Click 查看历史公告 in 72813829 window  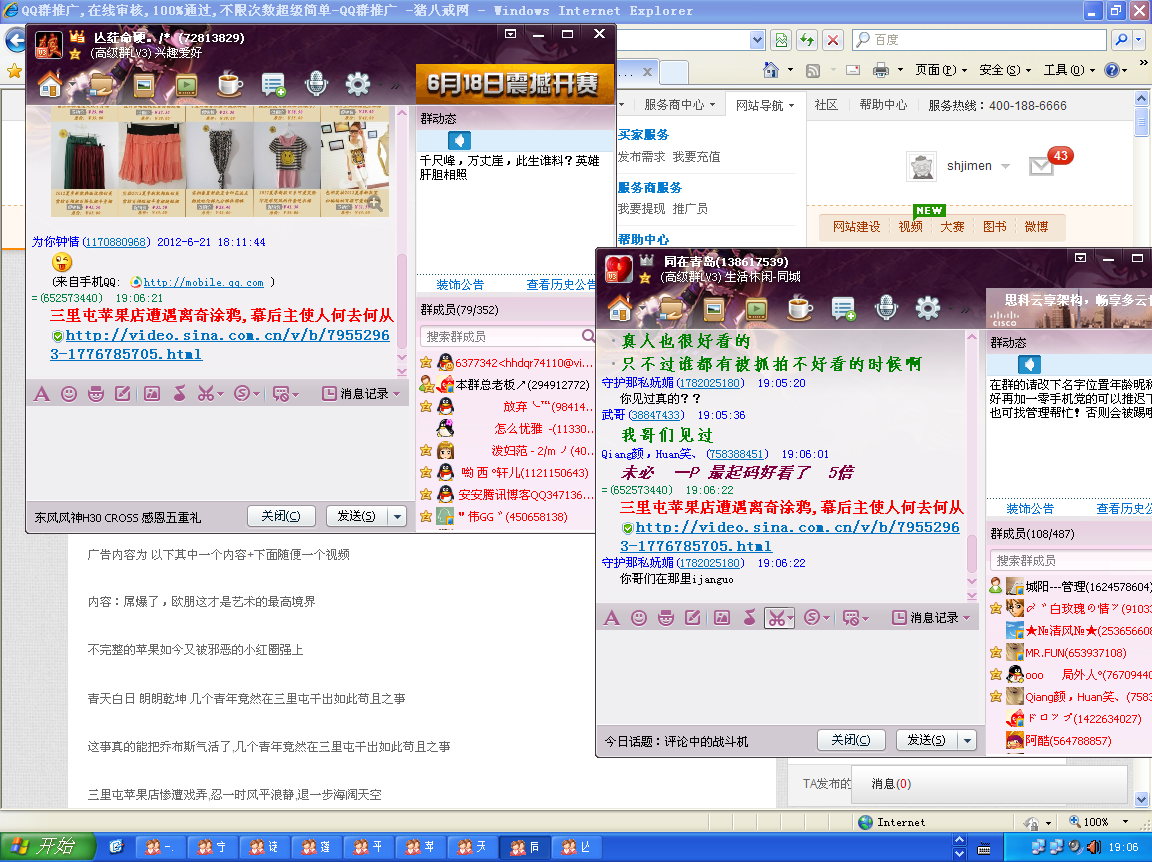[561, 285]
